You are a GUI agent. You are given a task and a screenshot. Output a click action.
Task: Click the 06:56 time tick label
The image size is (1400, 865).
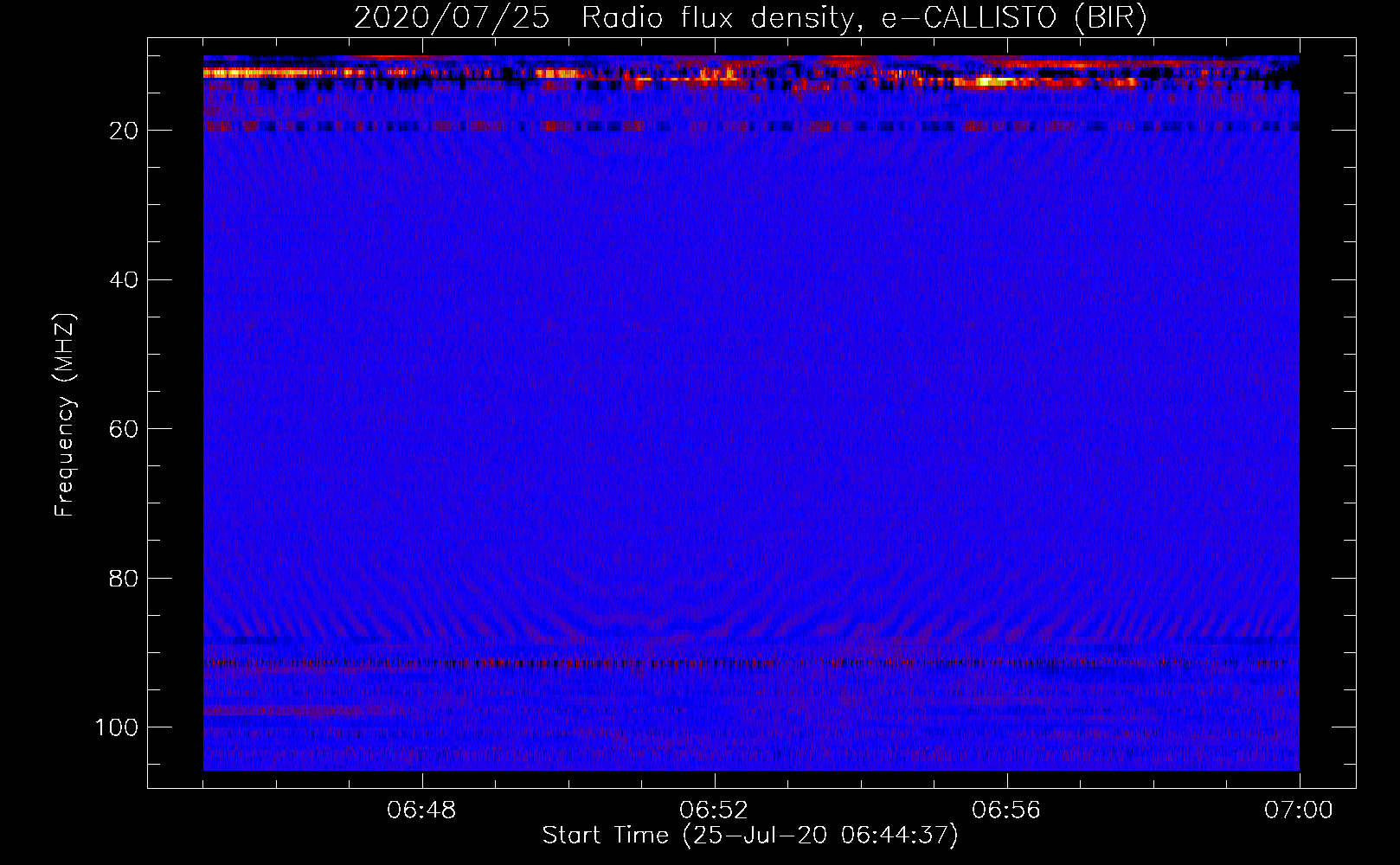(1006, 811)
